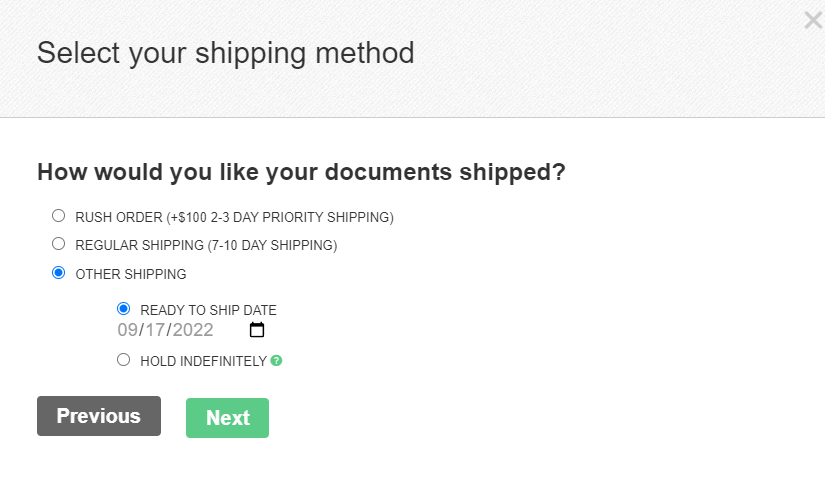Image resolution: width=825 pixels, height=477 pixels.
Task: Choose the Regular Shipping radio button
Action: 58,244
